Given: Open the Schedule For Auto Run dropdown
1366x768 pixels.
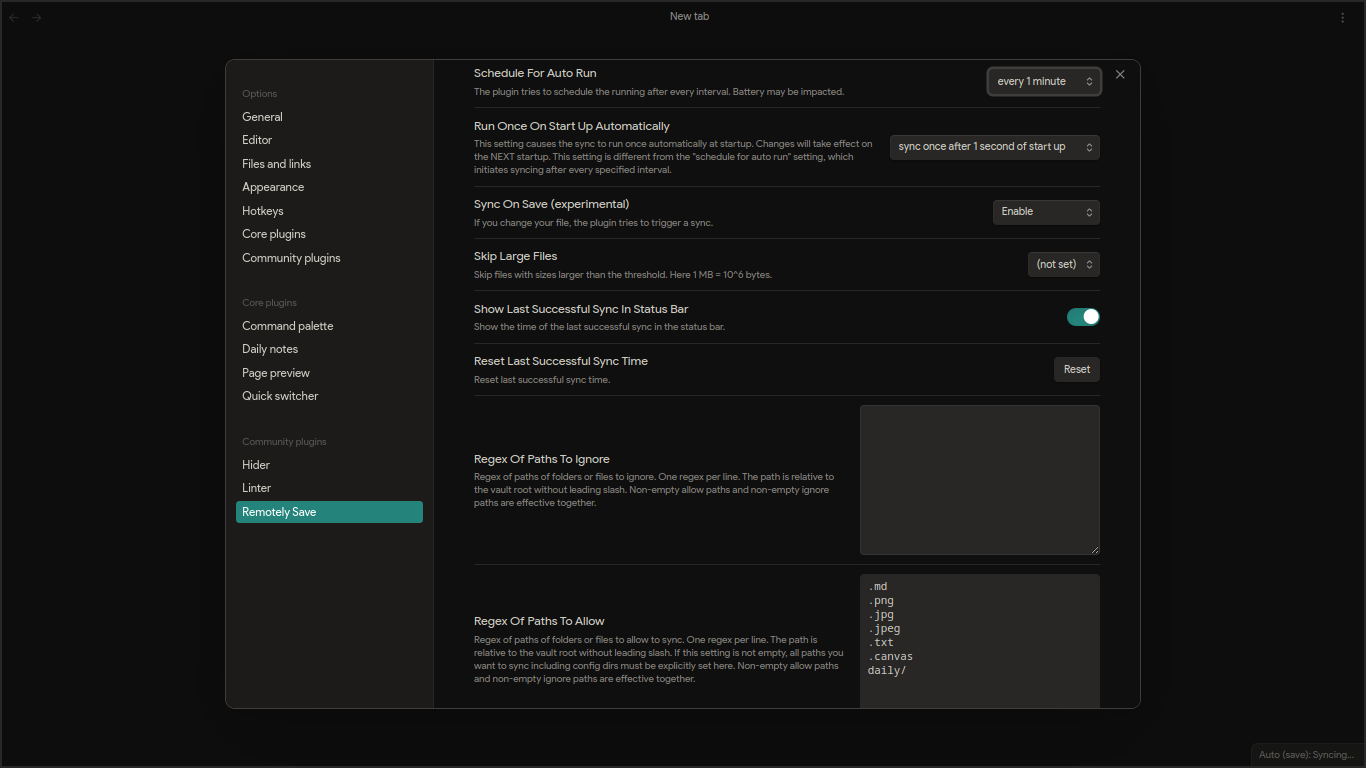Looking at the screenshot, I should 1044,81.
